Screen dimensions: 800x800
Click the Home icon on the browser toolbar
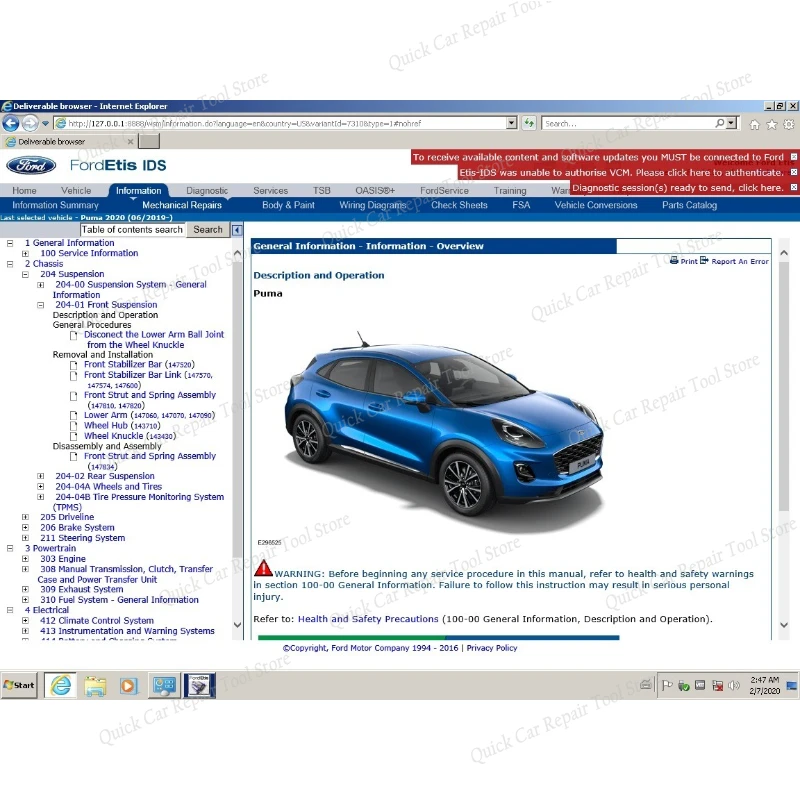(x=755, y=124)
